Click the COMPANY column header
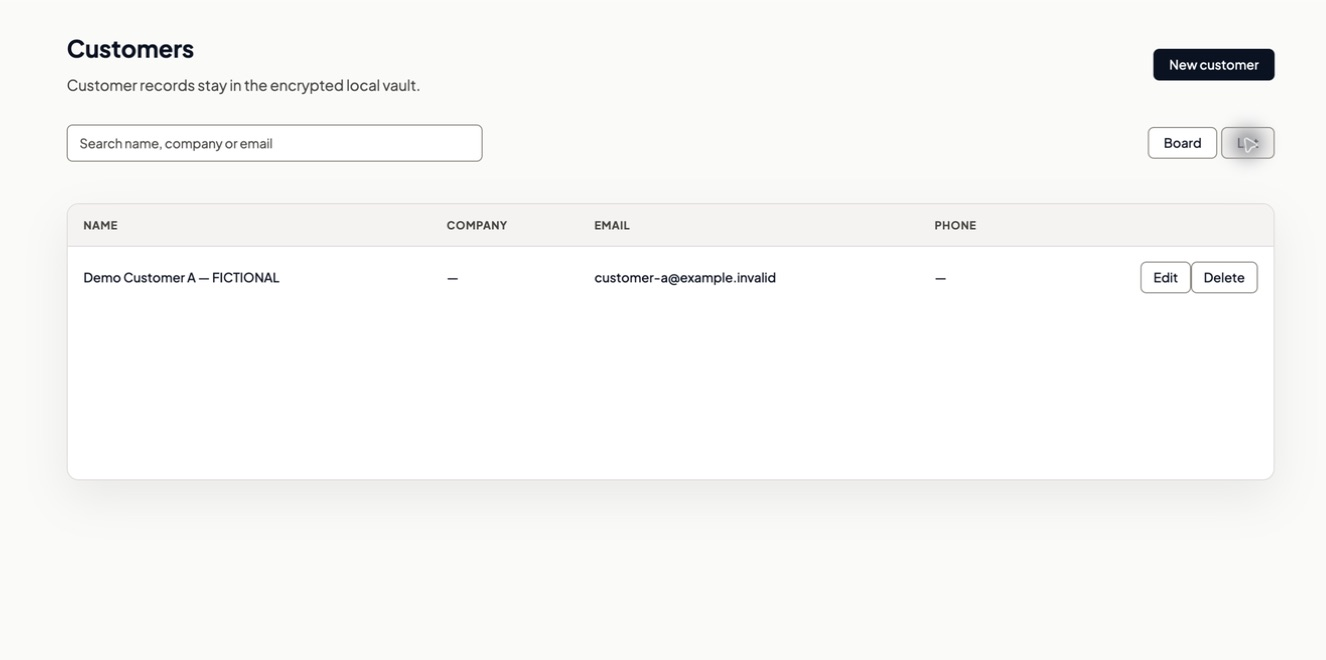 (477, 225)
